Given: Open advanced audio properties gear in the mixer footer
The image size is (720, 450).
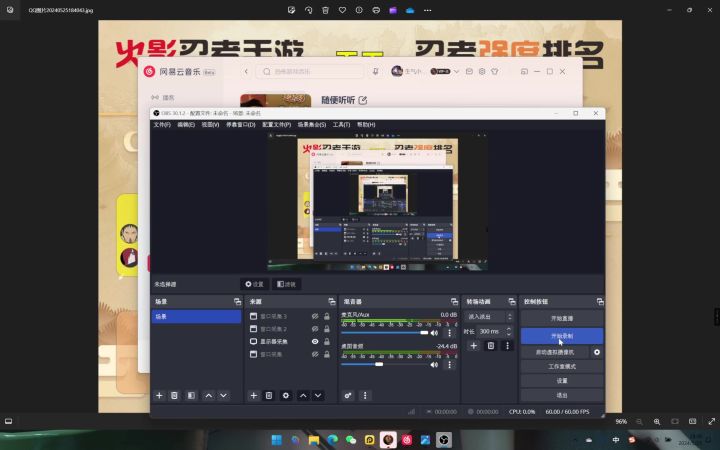Looking at the screenshot, I should coord(348,395).
